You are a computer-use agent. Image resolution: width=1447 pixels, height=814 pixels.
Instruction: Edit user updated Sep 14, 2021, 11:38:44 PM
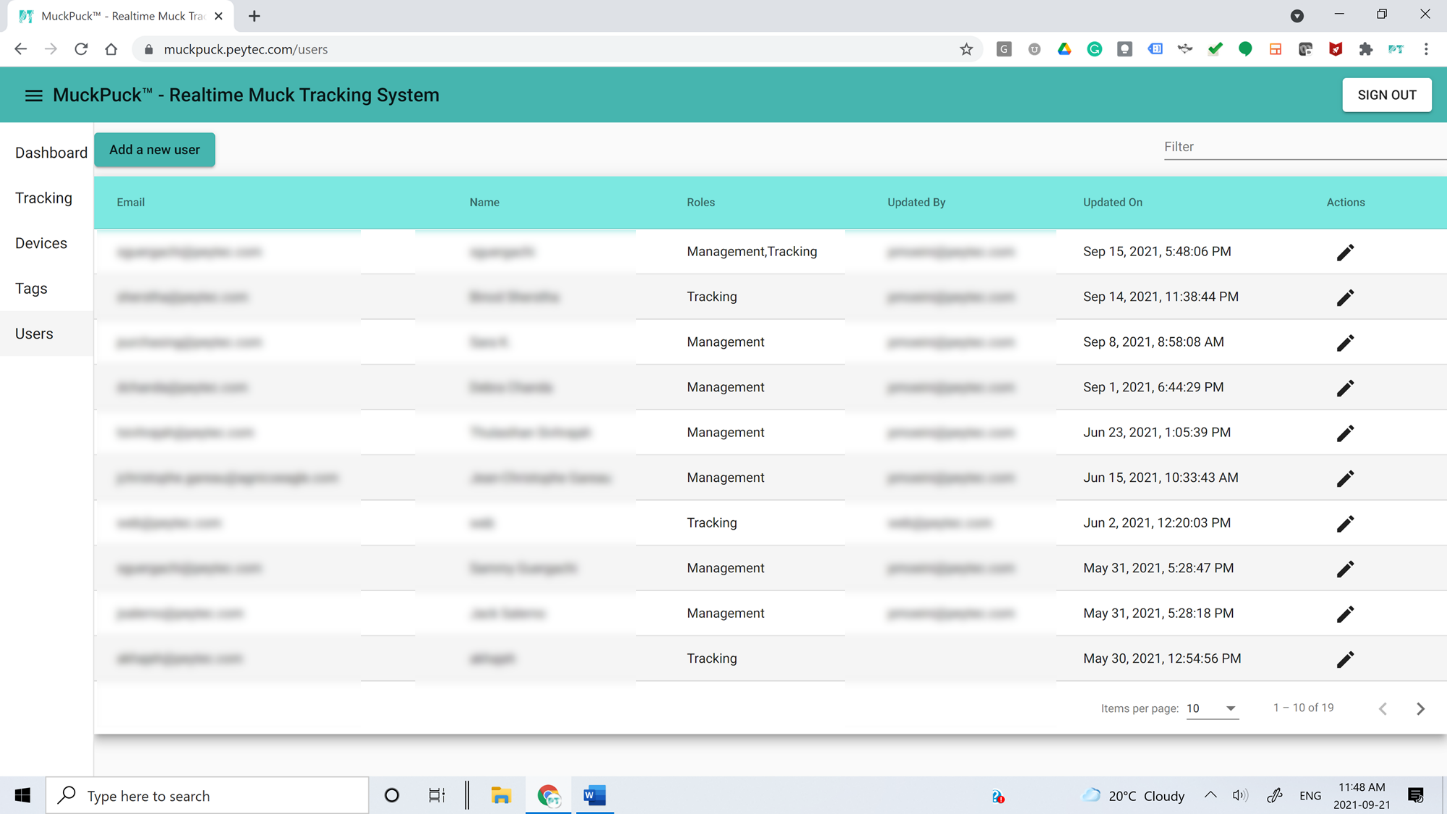pyautogui.click(x=1345, y=297)
